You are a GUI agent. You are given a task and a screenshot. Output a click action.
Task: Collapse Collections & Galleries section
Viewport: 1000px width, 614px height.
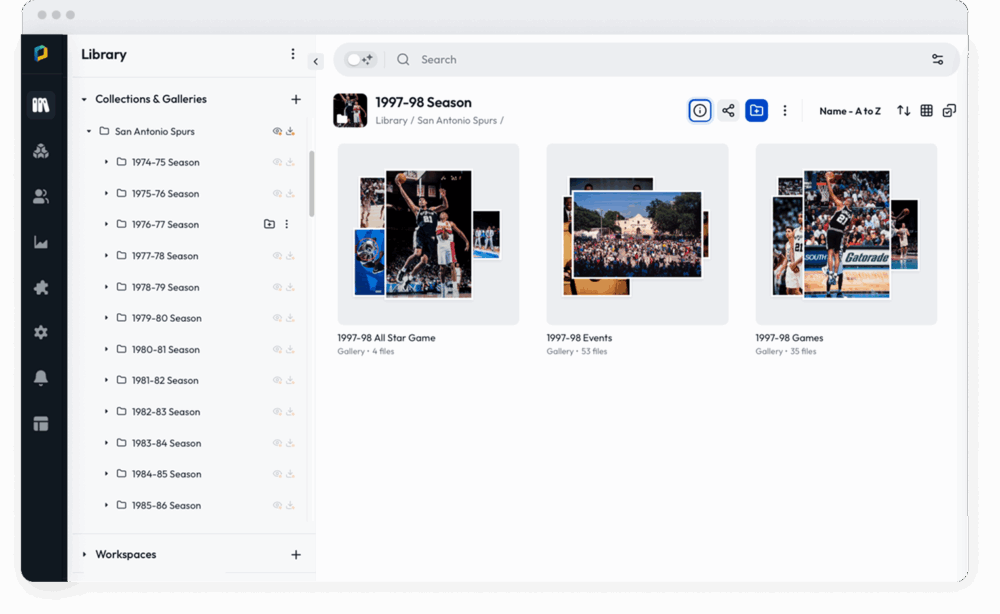[84, 100]
